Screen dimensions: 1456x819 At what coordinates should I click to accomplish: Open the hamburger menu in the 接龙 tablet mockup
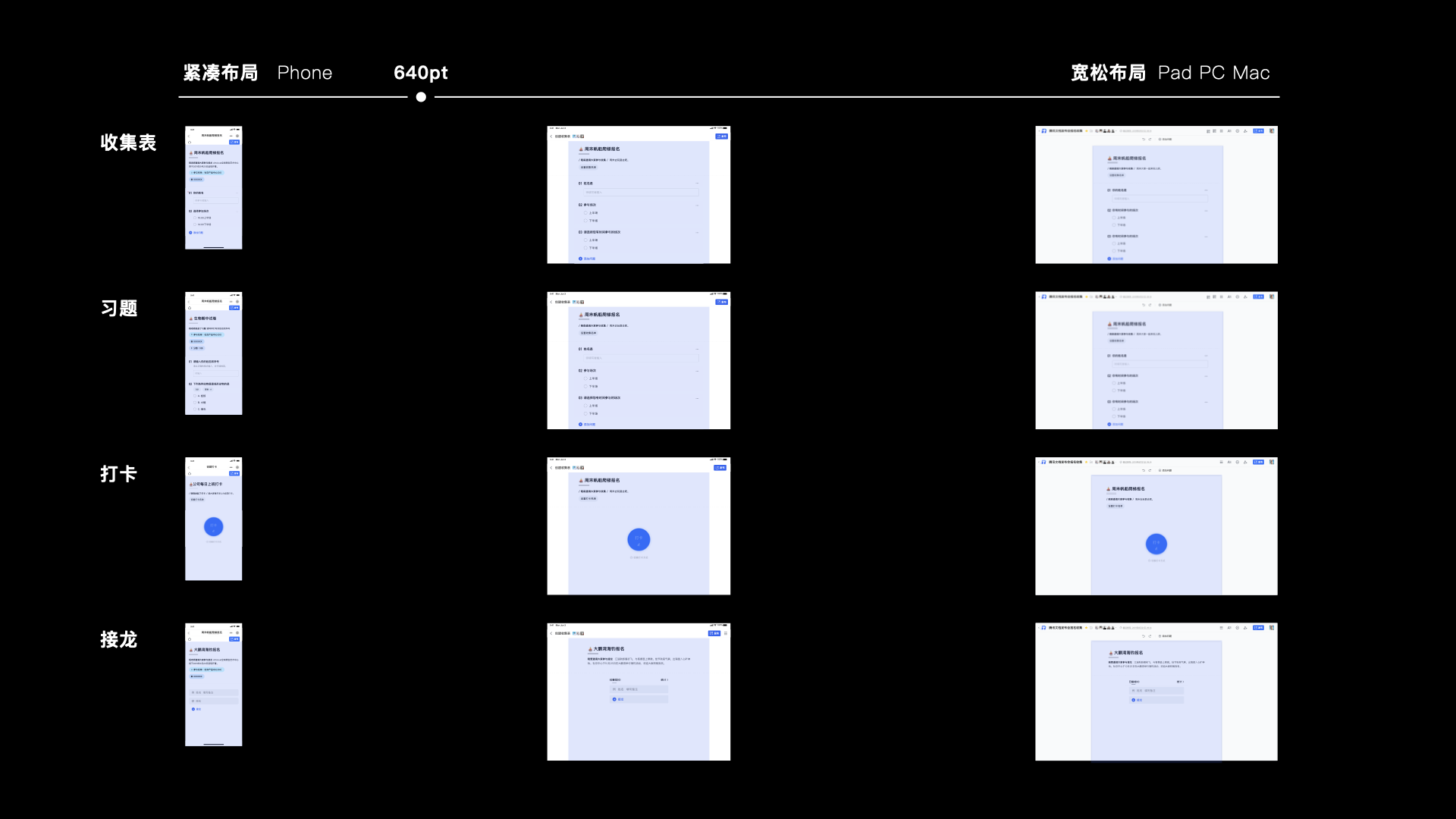(726, 633)
